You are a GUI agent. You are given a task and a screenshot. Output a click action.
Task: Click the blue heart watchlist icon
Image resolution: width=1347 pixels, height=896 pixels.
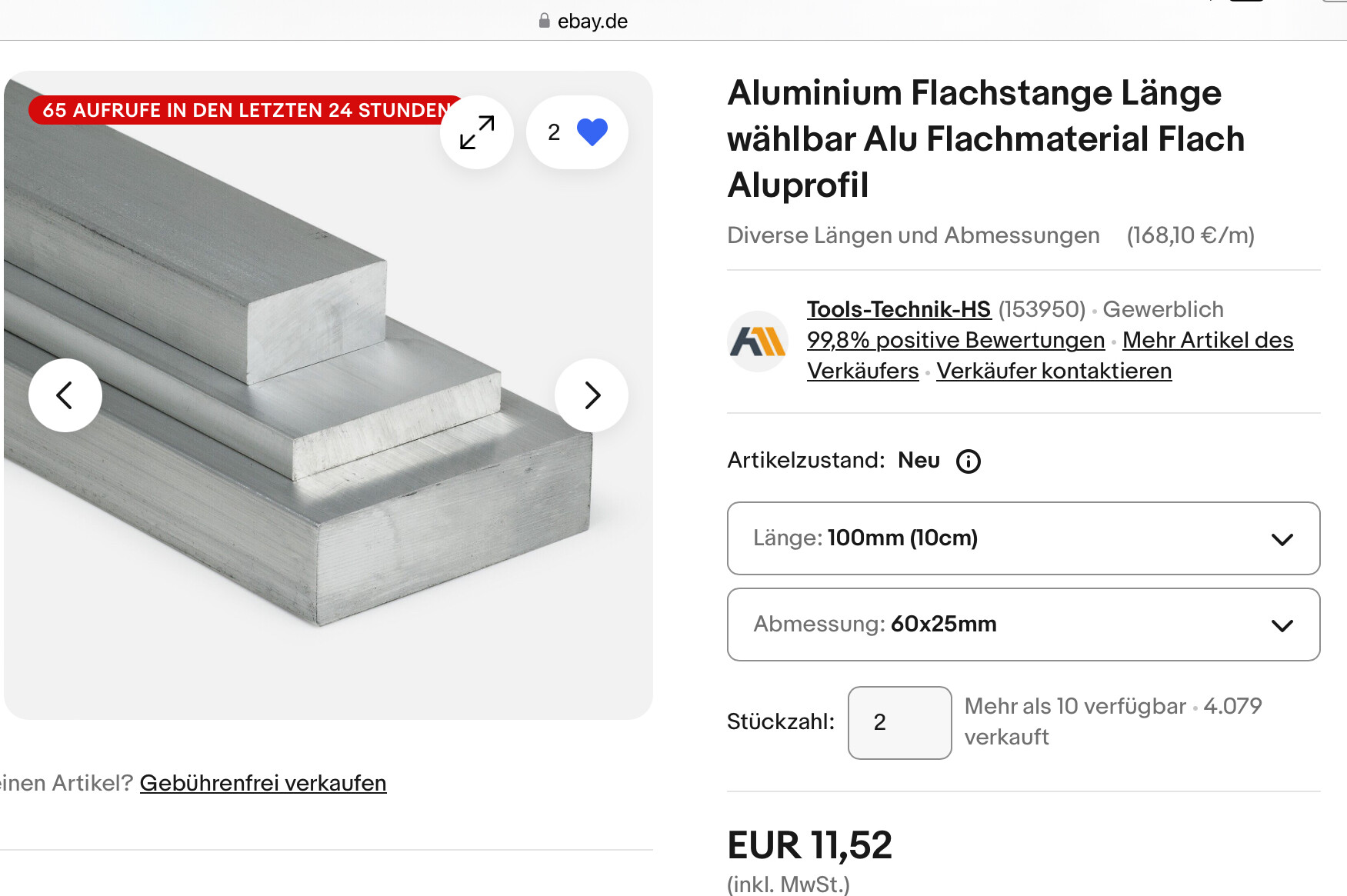pos(592,132)
